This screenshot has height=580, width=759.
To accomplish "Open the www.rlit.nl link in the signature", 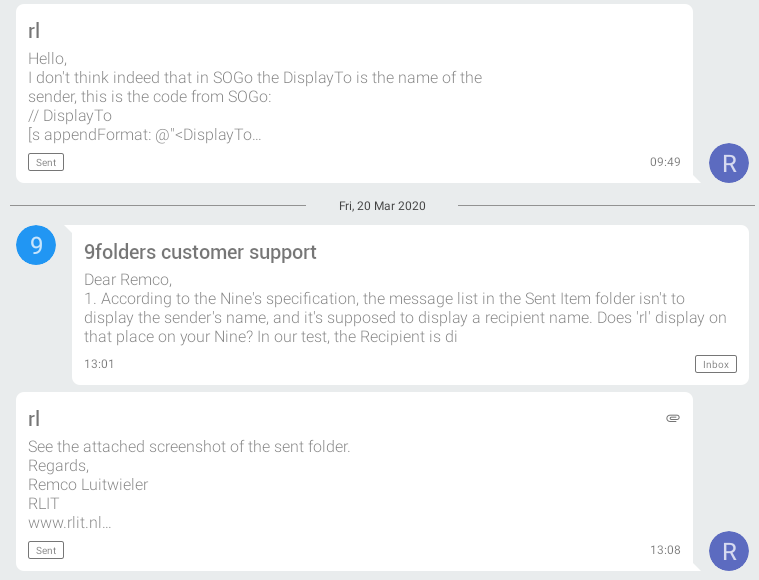I will (x=69, y=523).
